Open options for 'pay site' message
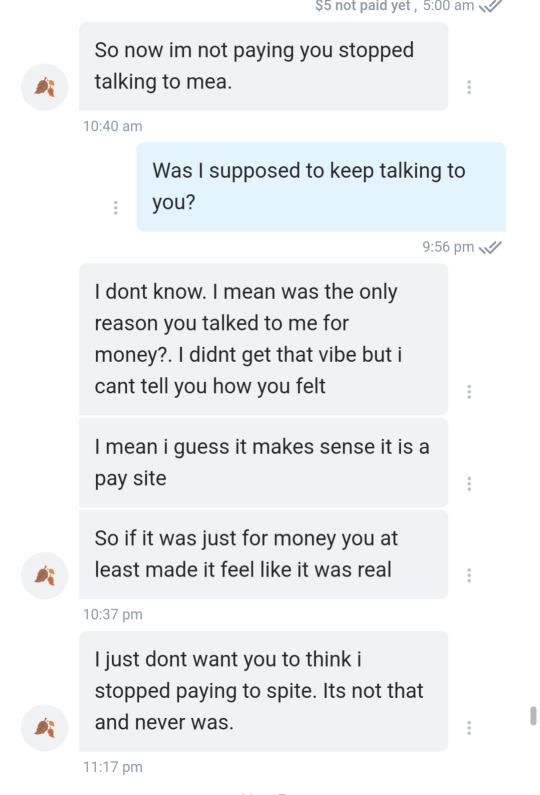 tap(469, 484)
